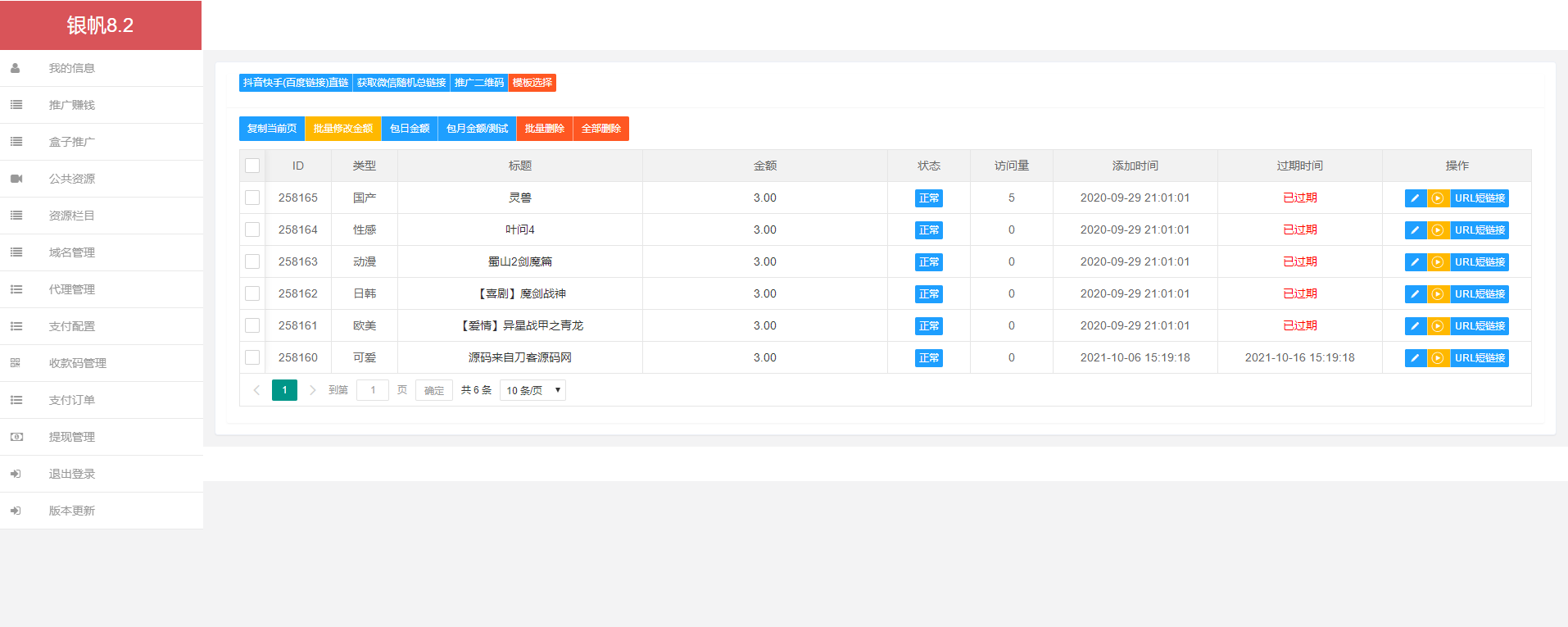The width and height of the screenshot is (1568, 627).
Task: Click the camera icon beside 公共资源
Action: click(x=16, y=179)
